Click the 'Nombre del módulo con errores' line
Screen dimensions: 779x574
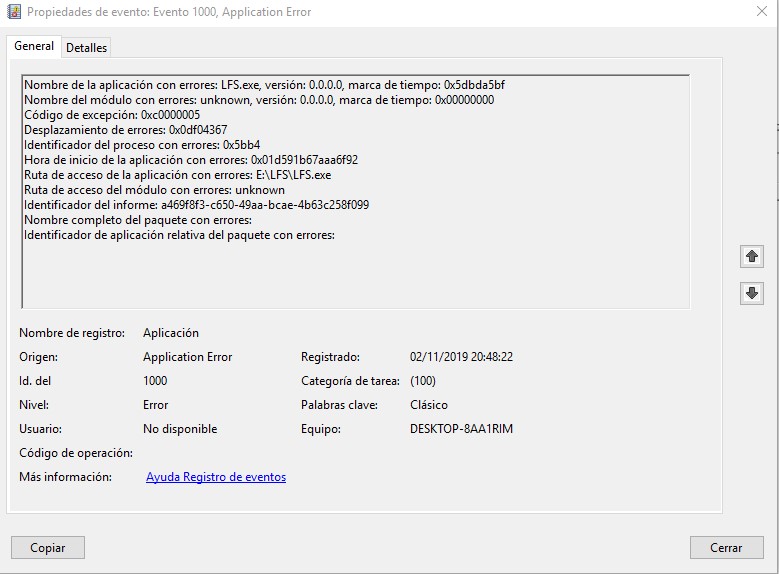click(259, 100)
